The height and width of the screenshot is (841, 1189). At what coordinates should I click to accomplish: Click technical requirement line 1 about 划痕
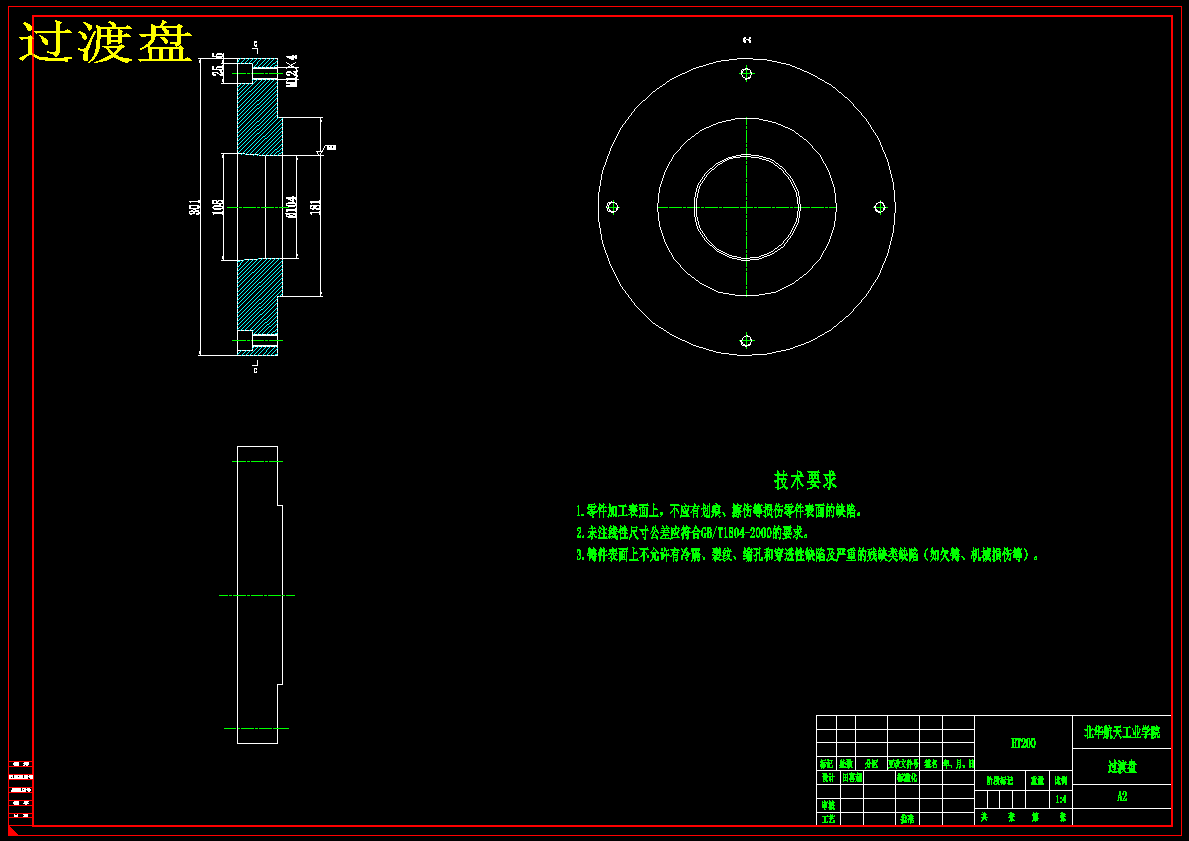pyautogui.click(x=719, y=511)
